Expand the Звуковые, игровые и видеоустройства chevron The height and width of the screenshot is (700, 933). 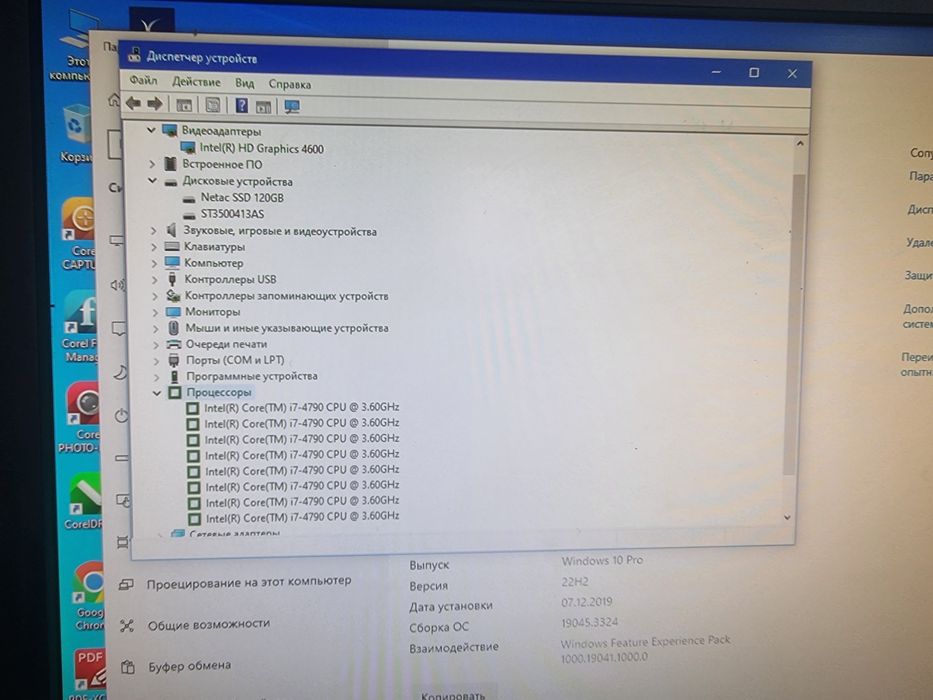click(x=154, y=230)
